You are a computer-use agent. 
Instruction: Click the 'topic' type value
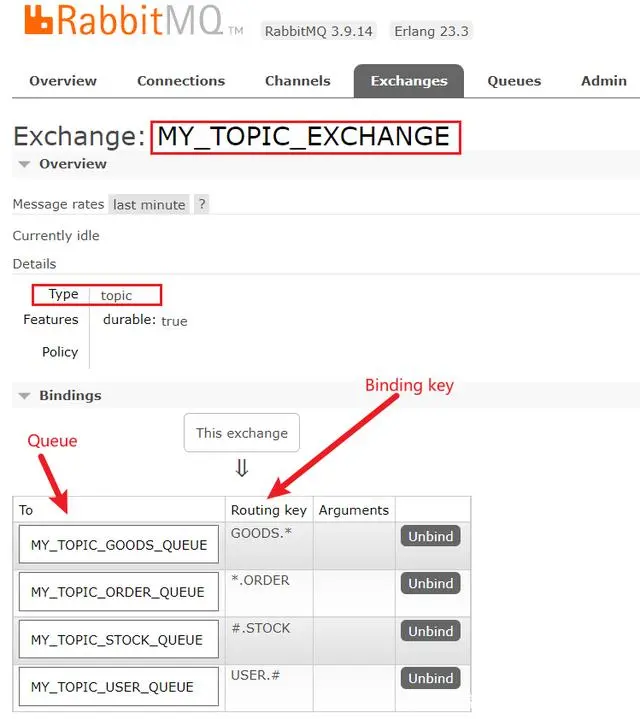coord(116,295)
